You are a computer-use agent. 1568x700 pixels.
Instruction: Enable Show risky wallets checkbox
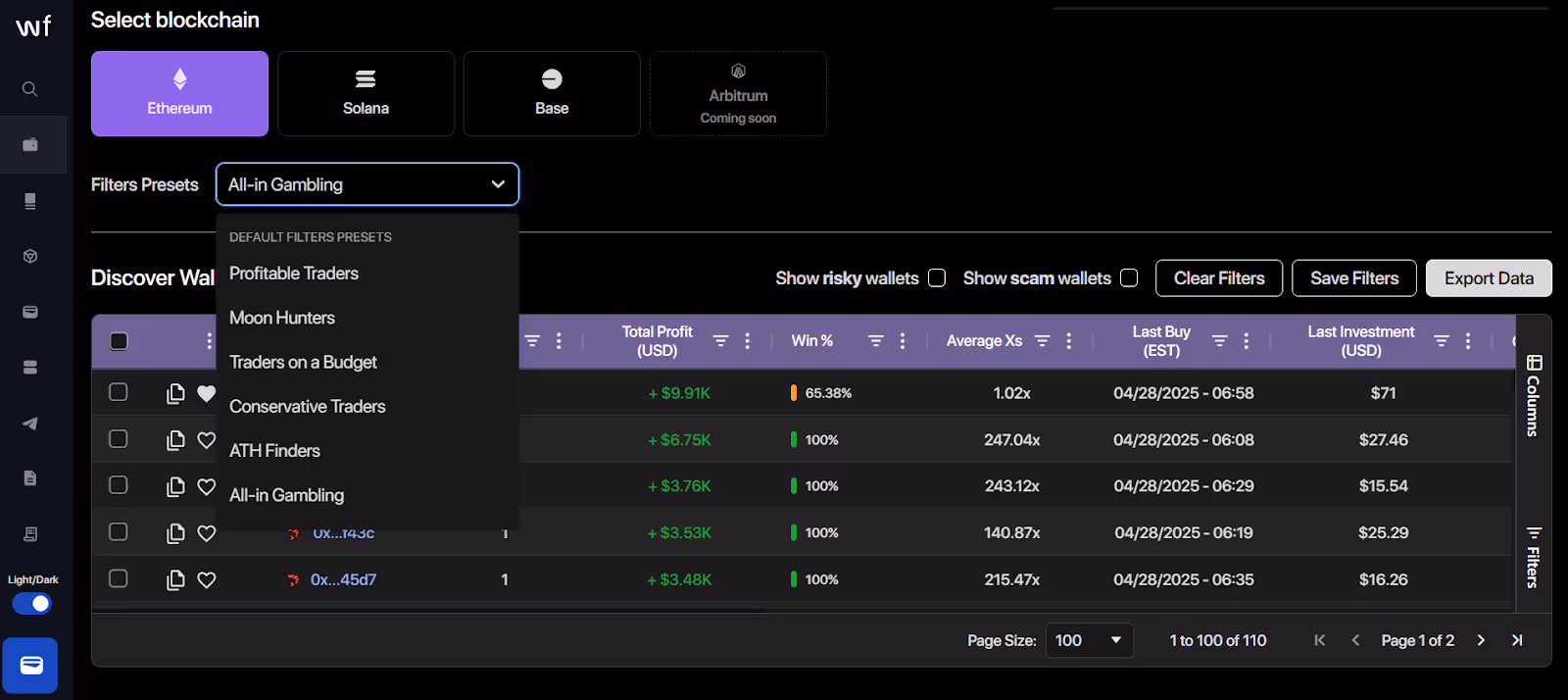(937, 278)
